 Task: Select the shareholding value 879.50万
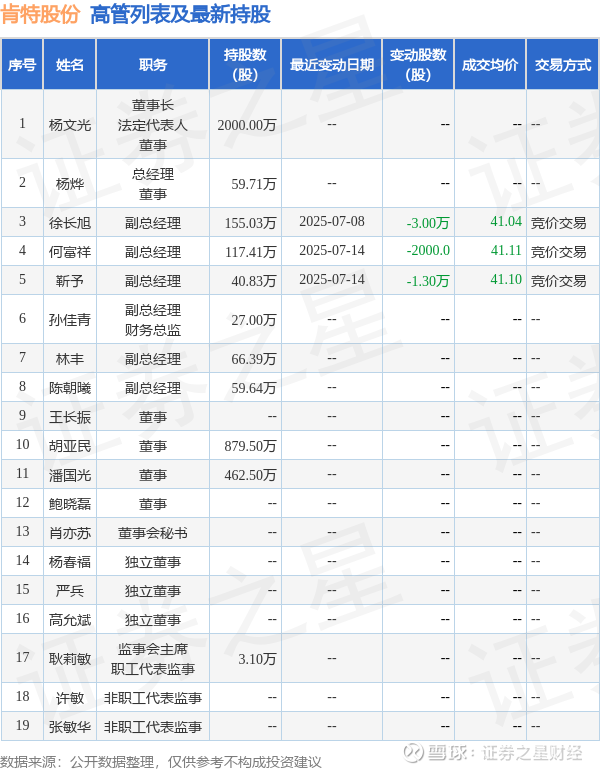pyautogui.click(x=250, y=446)
